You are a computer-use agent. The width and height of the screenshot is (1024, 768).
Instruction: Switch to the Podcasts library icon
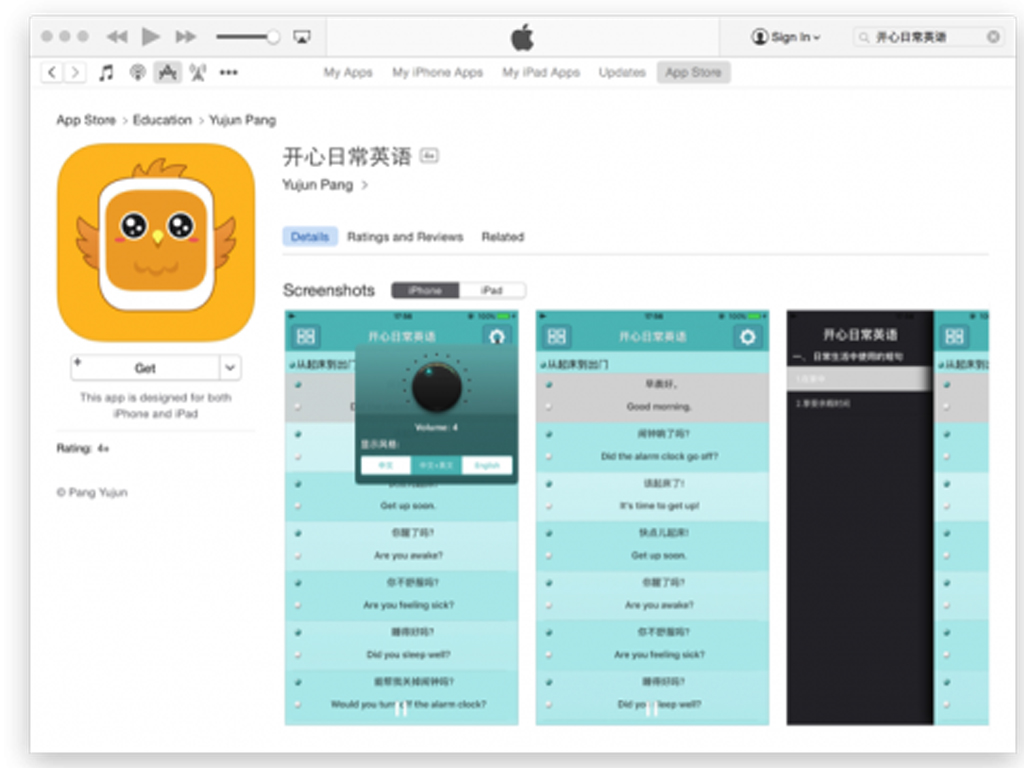(x=137, y=72)
